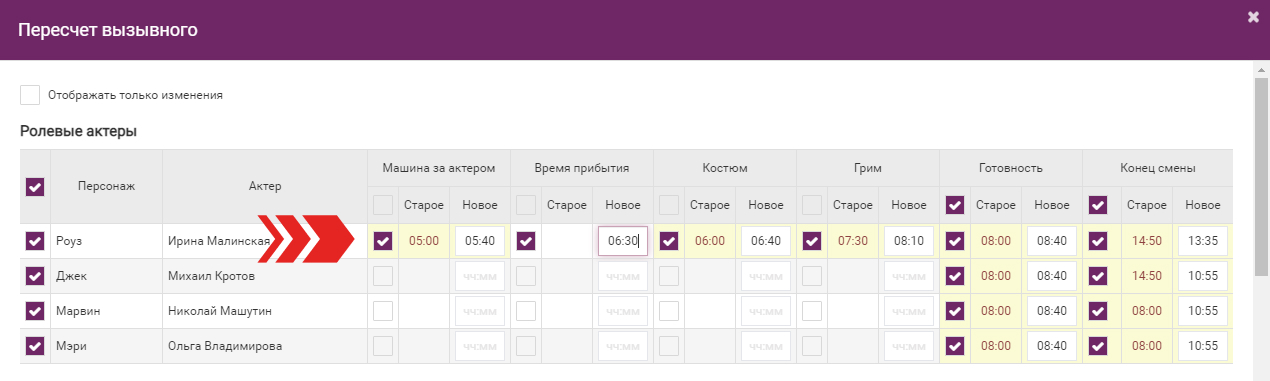Check the Время прибытия header checkbox

pyautogui.click(x=526, y=205)
